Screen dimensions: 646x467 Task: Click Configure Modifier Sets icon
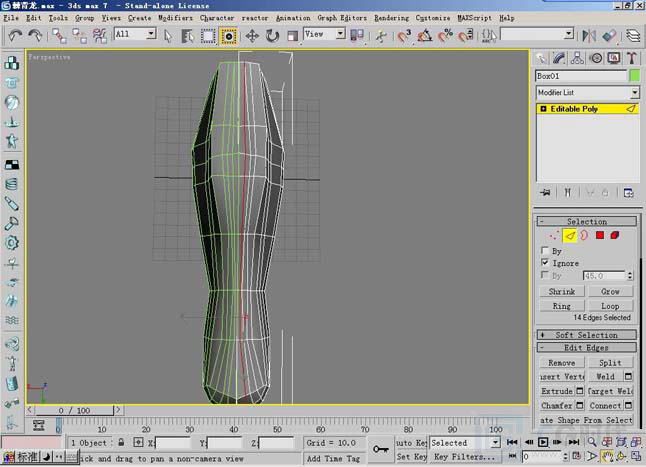pyautogui.click(x=628, y=192)
